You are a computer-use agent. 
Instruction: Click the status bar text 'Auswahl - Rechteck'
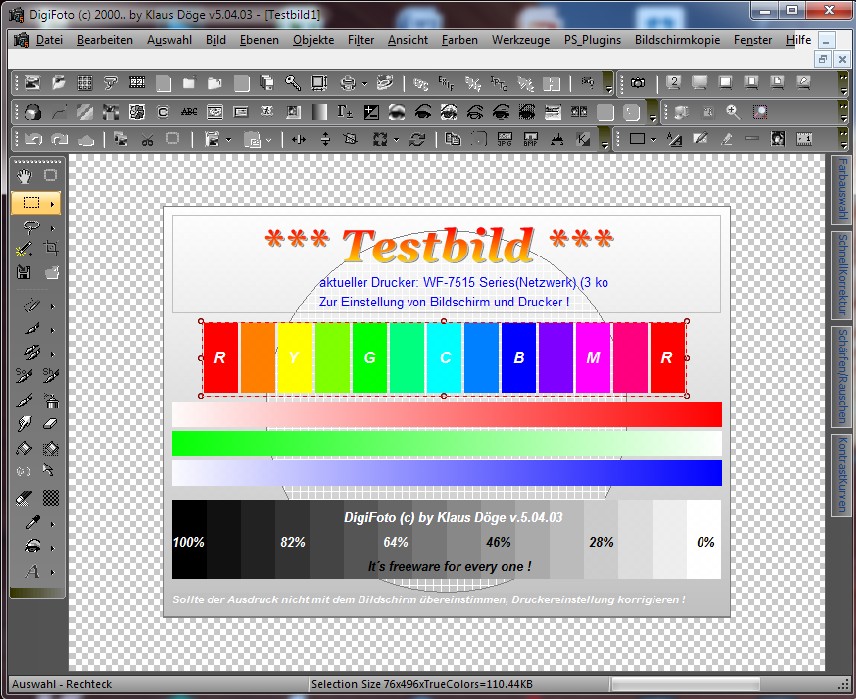62,684
